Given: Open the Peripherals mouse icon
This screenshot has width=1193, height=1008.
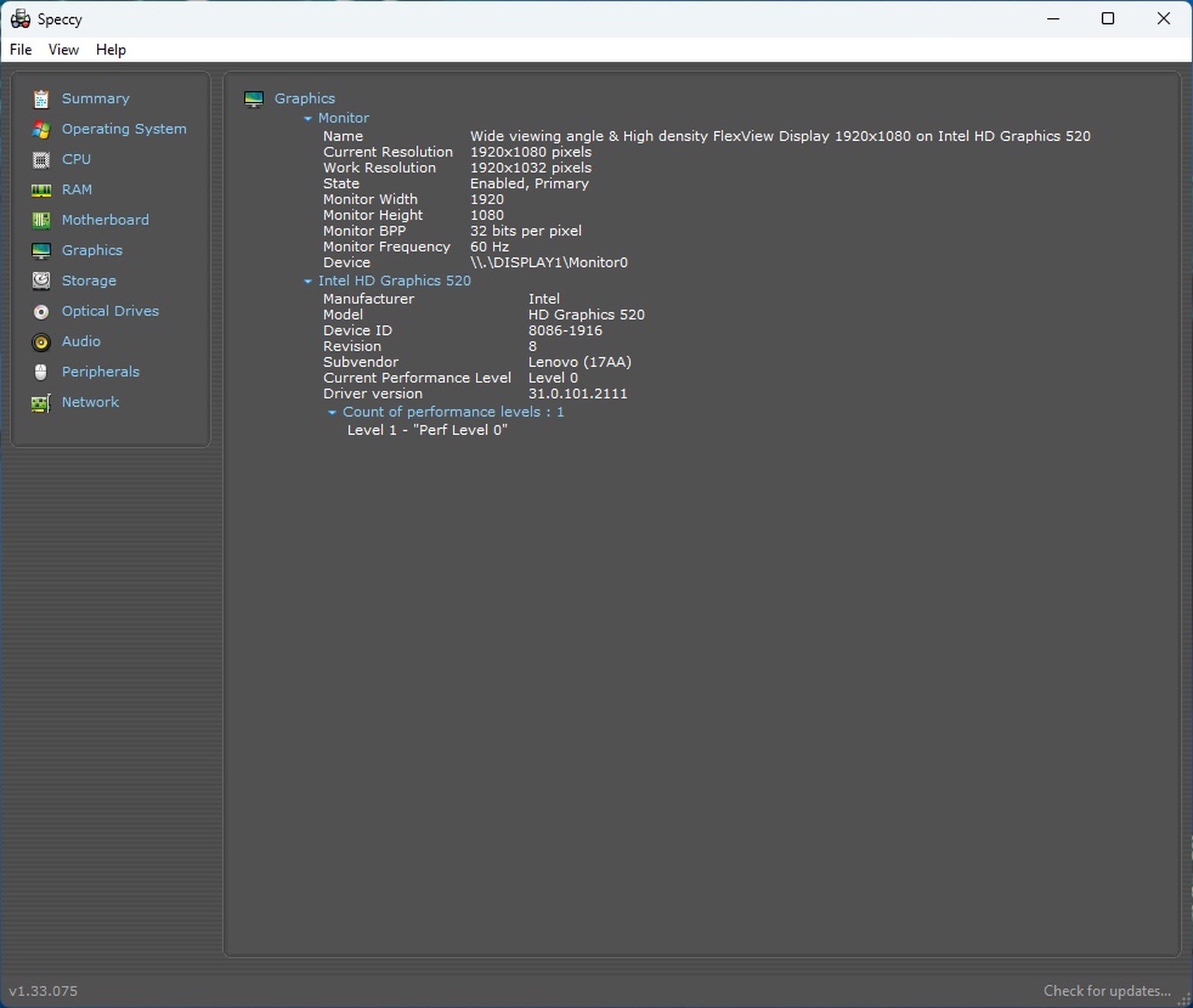Looking at the screenshot, I should pyautogui.click(x=41, y=372).
